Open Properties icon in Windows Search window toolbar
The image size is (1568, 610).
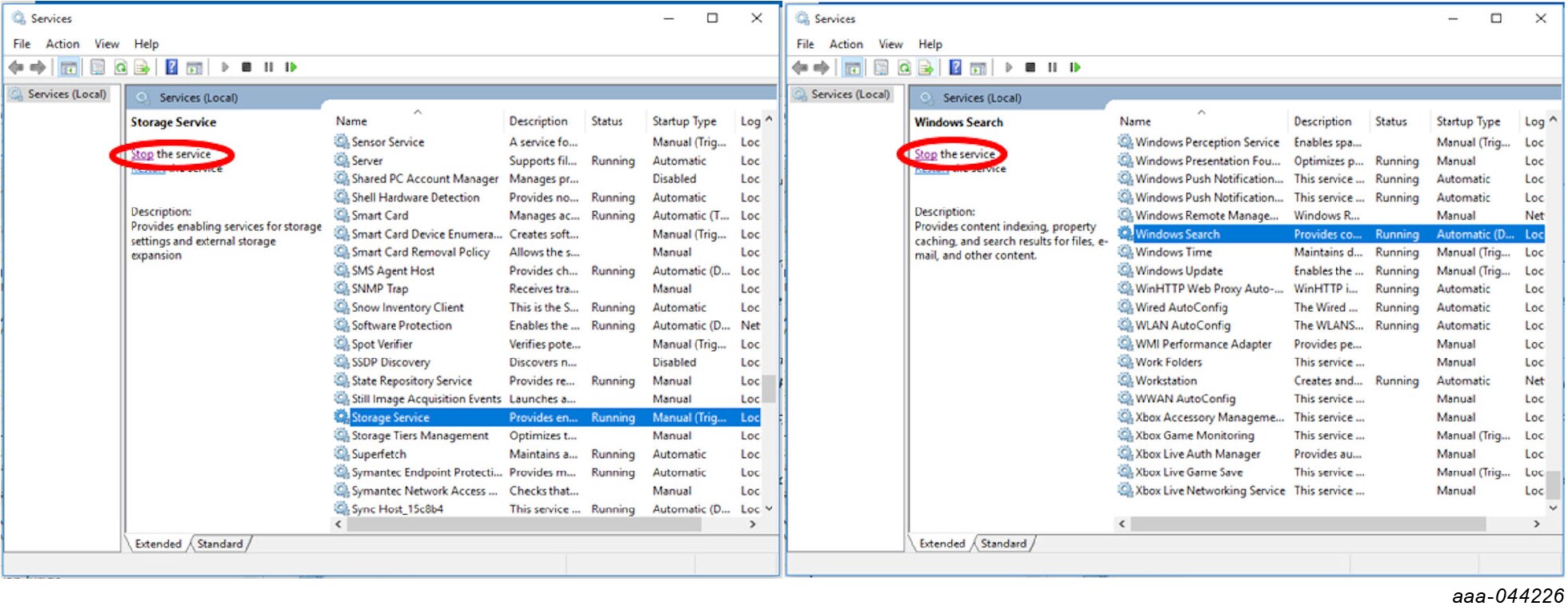point(881,67)
